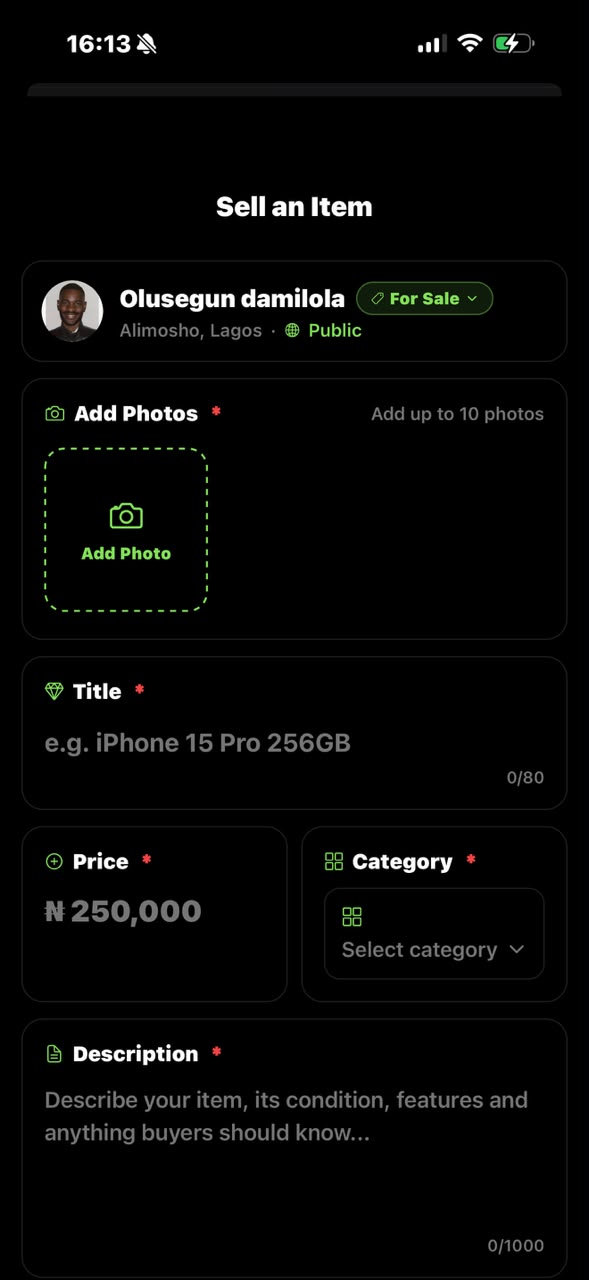Click the document icon beside Description
The width and height of the screenshot is (589, 1280).
tap(54, 1054)
